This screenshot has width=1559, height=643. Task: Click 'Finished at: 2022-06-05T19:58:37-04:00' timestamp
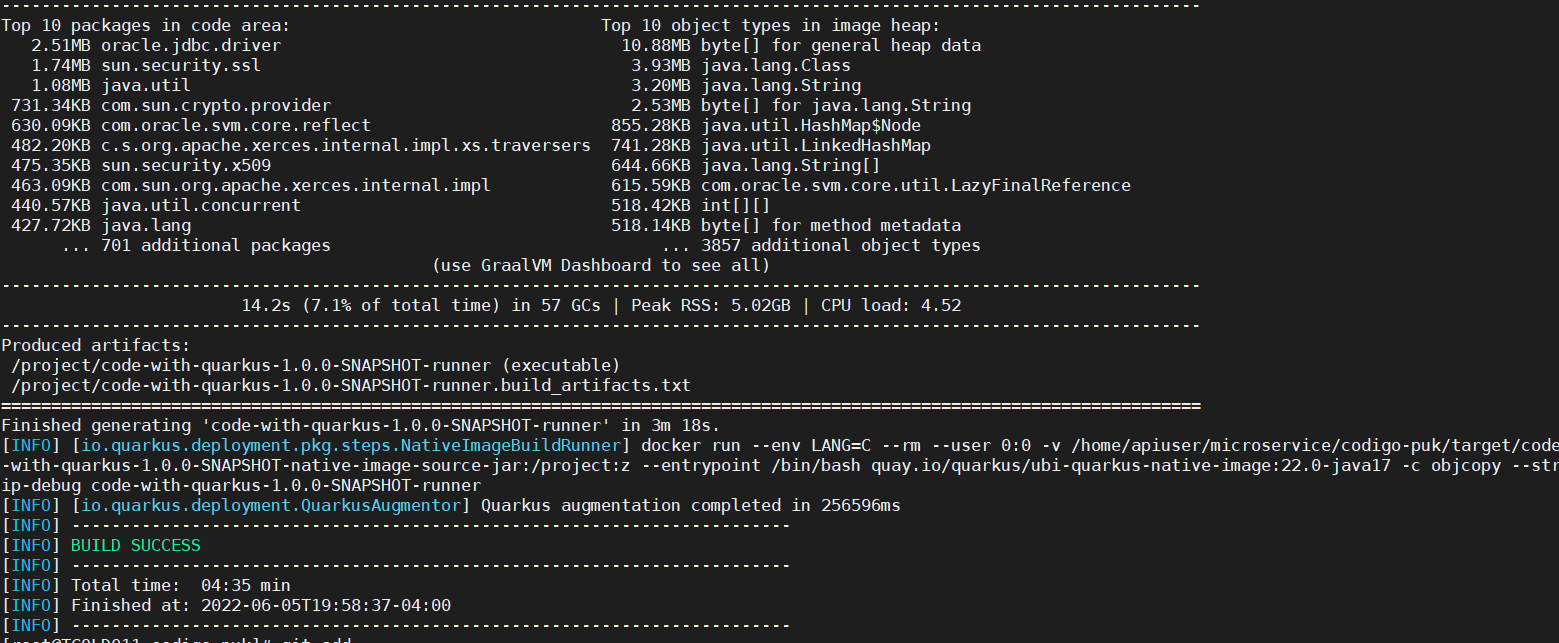(x=261, y=606)
